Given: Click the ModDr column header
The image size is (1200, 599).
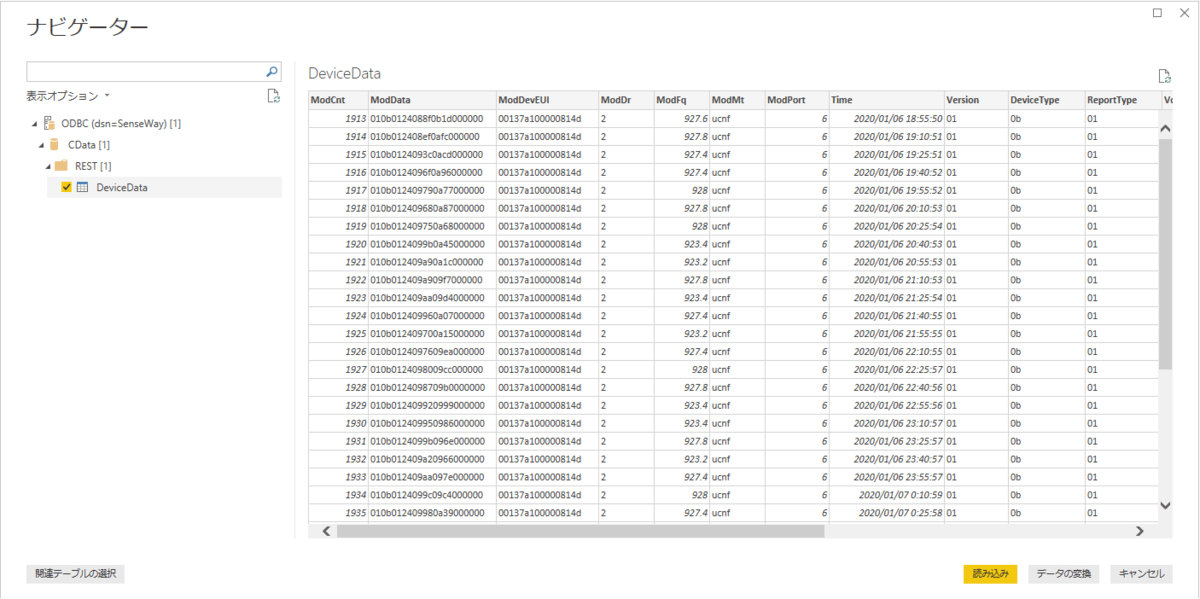Looking at the screenshot, I should (626, 100).
